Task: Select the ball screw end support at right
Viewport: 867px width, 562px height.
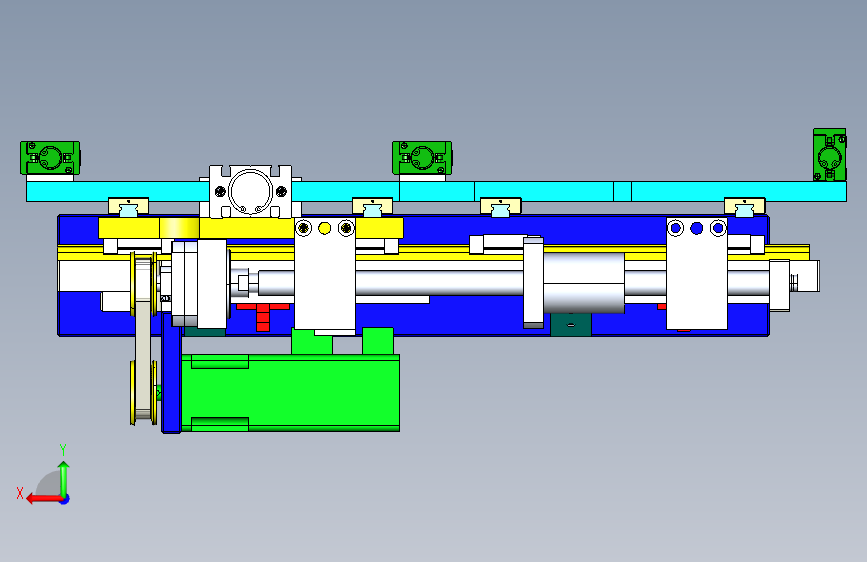Action: (x=780, y=285)
